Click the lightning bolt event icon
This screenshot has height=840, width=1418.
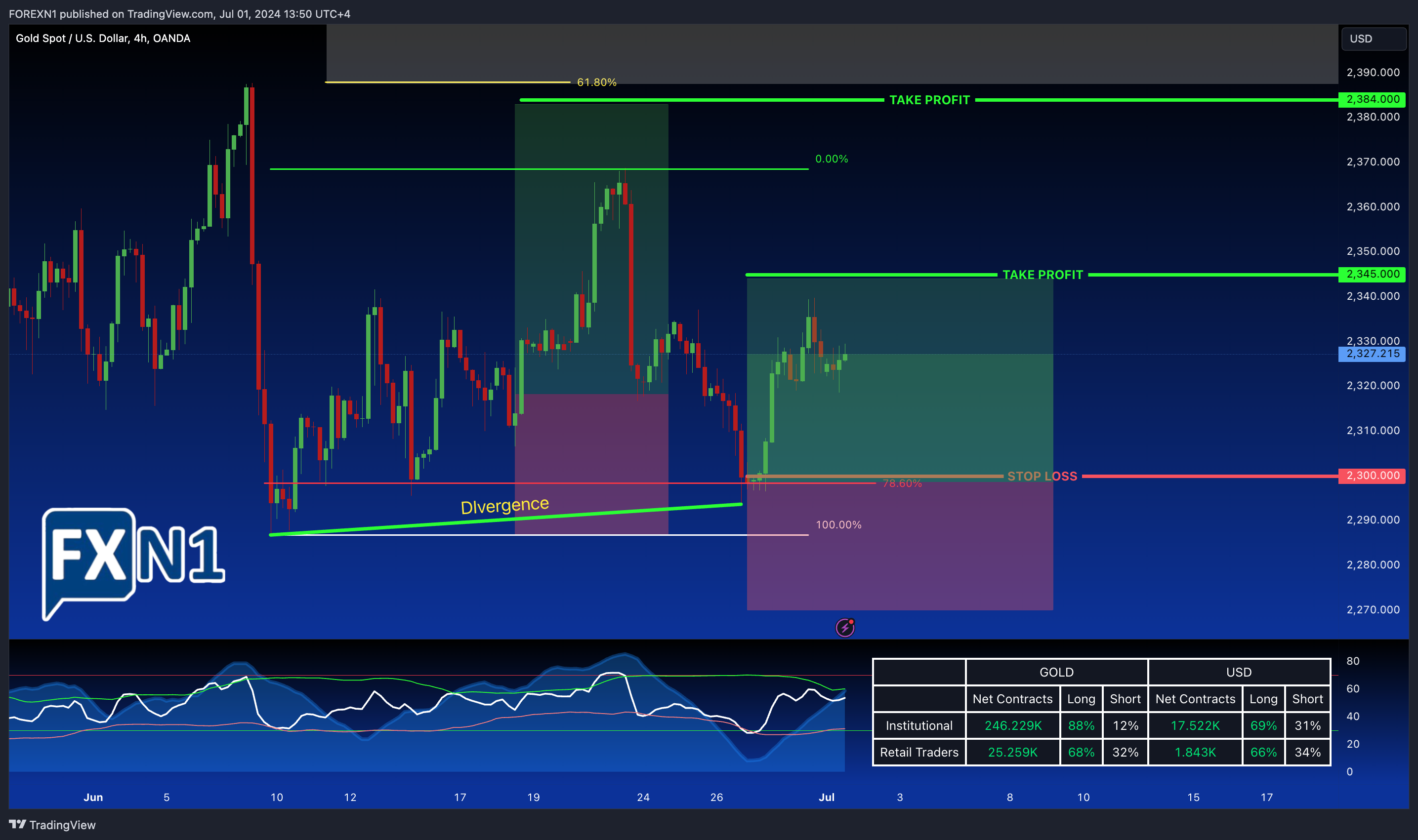845,628
